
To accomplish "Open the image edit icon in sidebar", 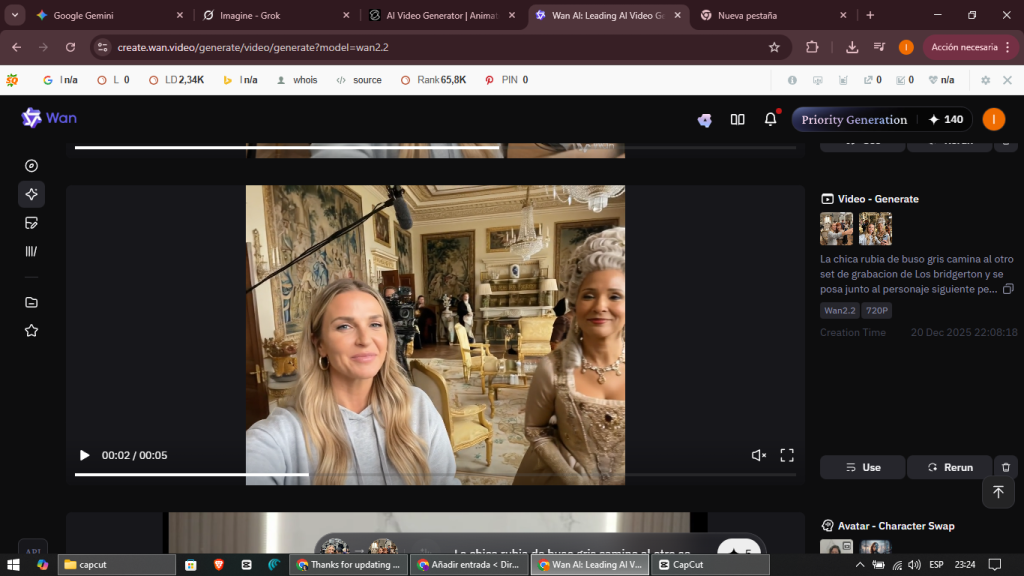I will (31, 223).
